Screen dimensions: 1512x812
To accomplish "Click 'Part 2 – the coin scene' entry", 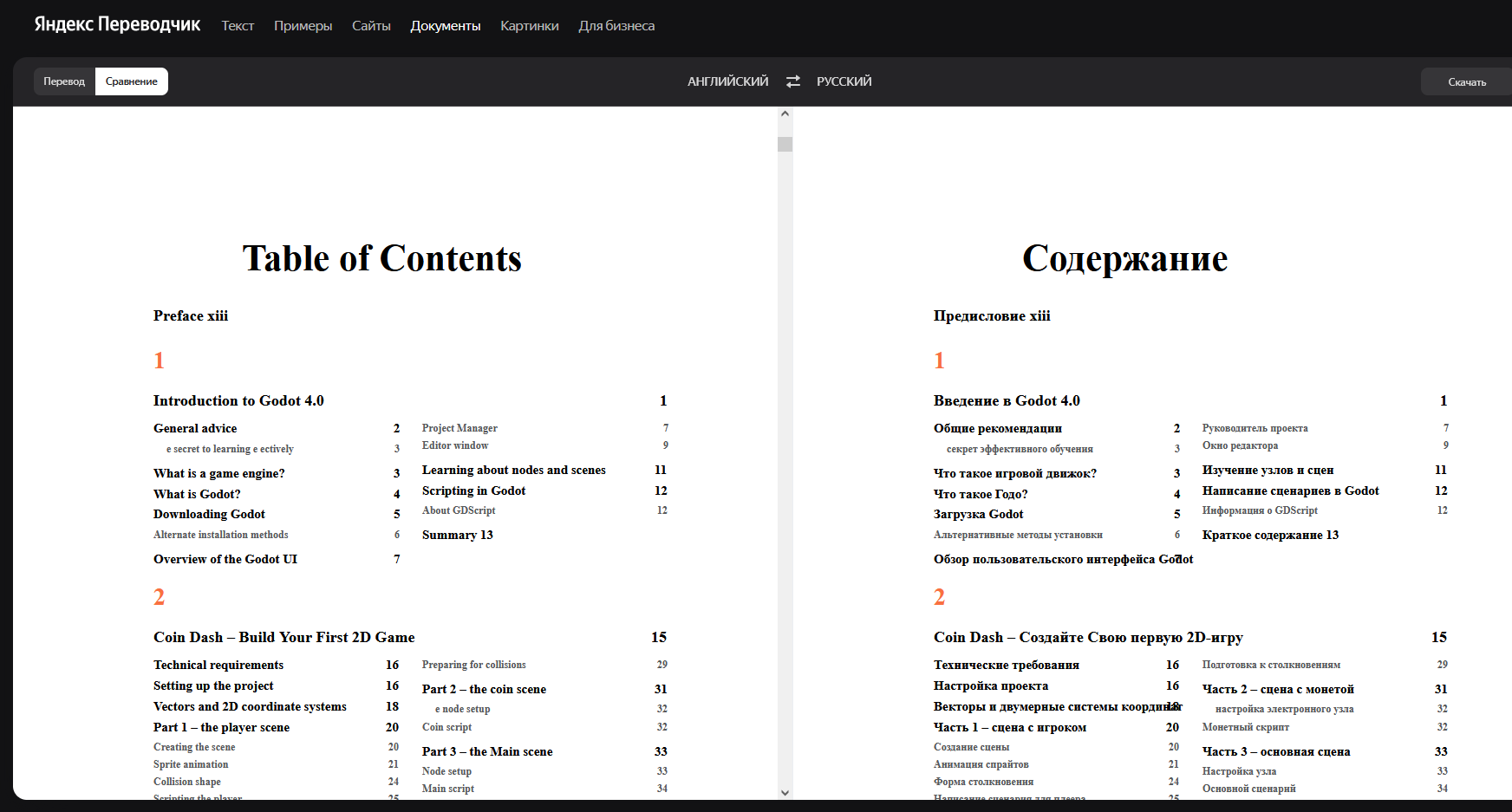I will (x=484, y=689).
